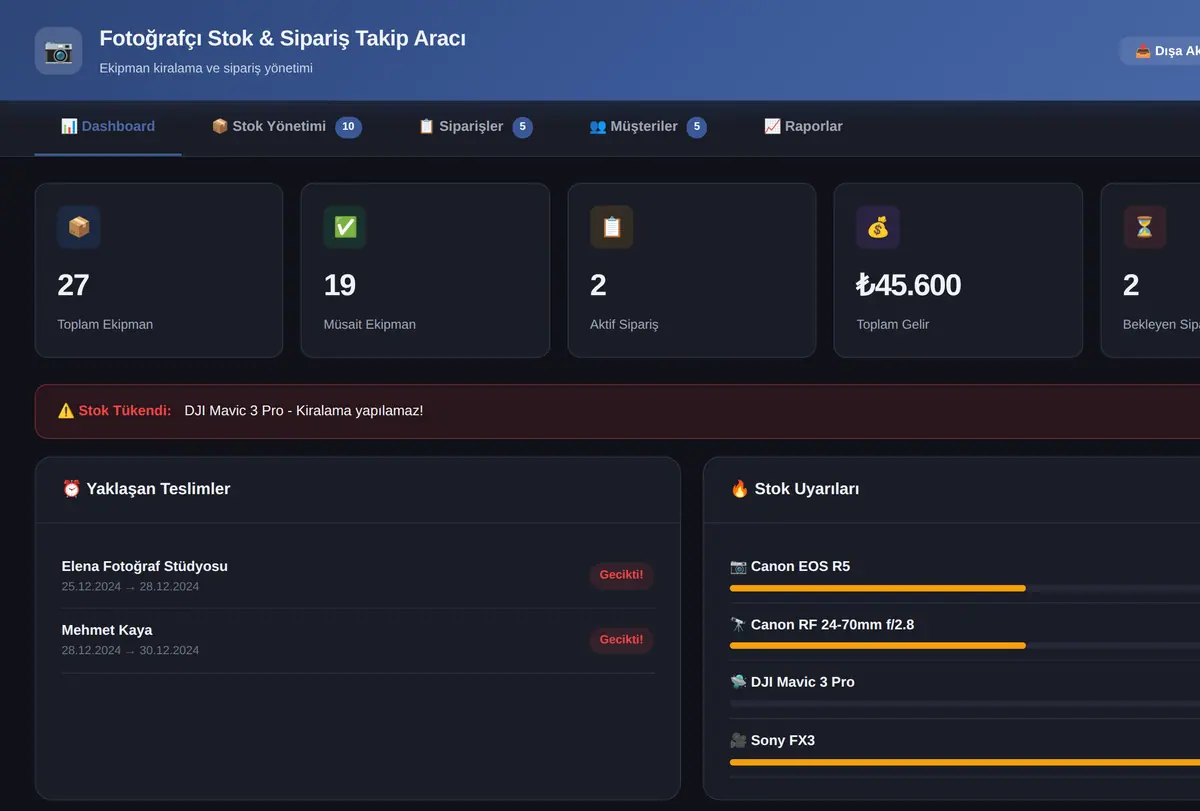The height and width of the screenshot is (811, 1200).
Task: Click the telescope icon next to Canon RF 24-70mm
Action: coord(738,624)
